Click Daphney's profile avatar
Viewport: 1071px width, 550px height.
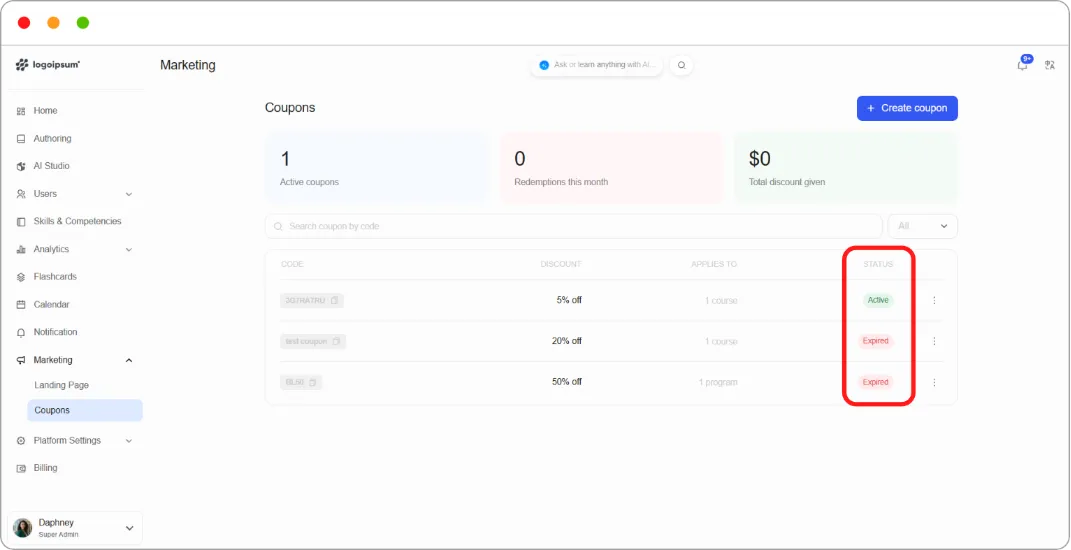coord(23,528)
